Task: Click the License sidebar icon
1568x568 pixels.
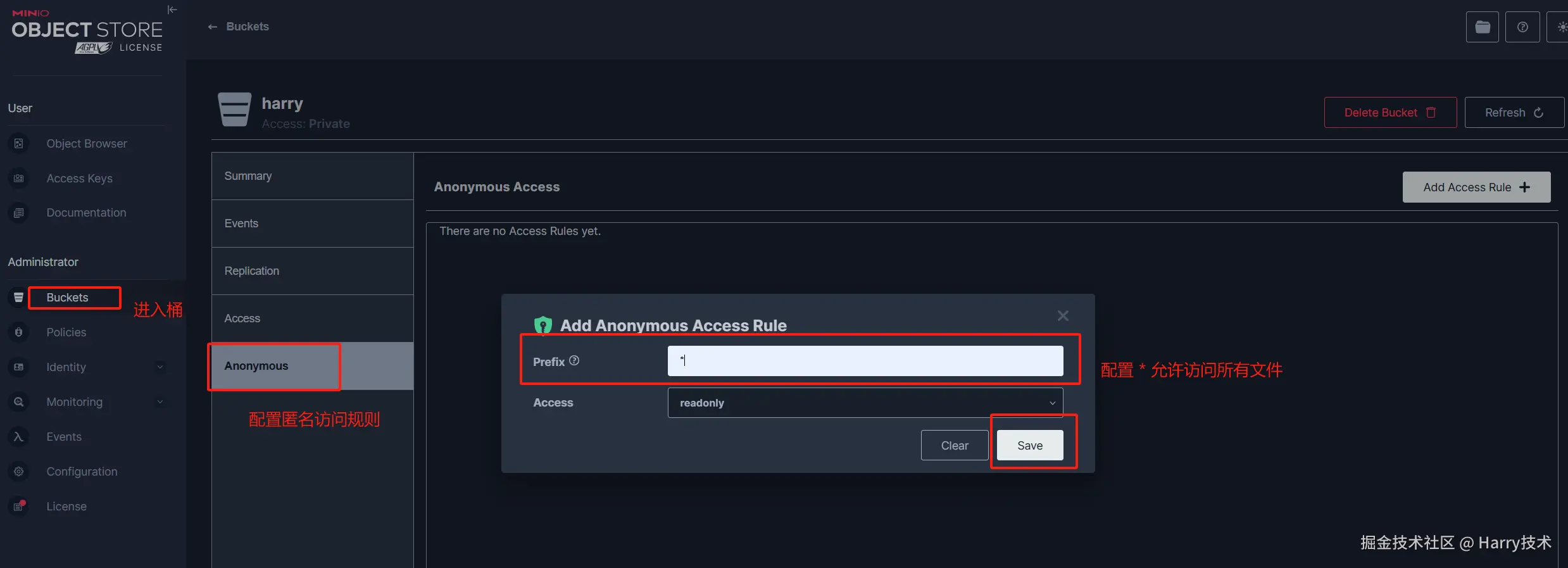Action: [19, 507]
